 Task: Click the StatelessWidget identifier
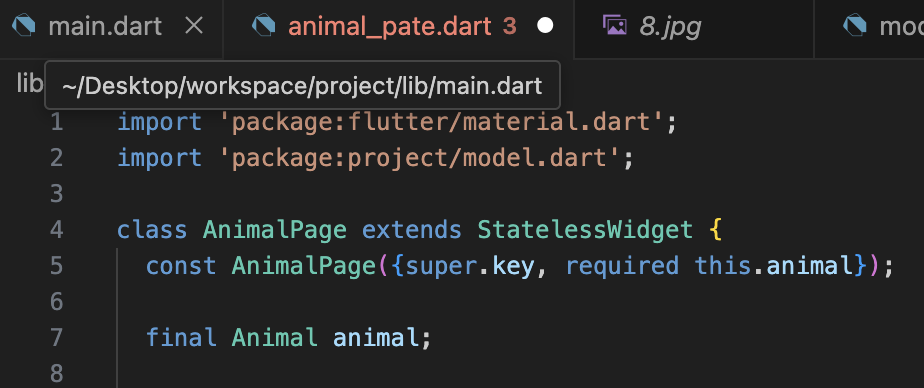[585, 231]
